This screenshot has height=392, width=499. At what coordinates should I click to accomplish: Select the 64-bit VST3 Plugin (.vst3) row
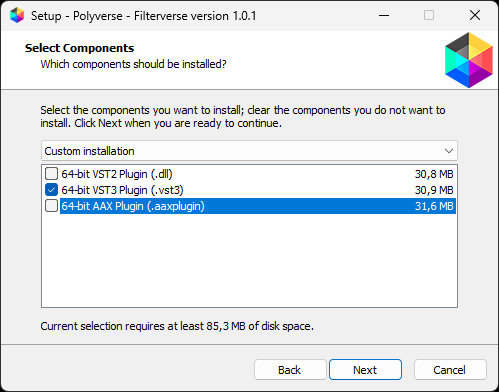point(249,190)
